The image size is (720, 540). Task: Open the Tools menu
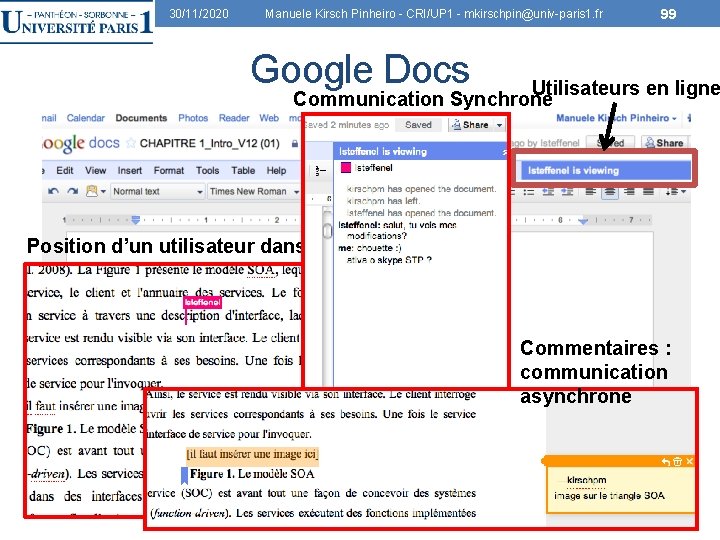[x=208, y=170]
